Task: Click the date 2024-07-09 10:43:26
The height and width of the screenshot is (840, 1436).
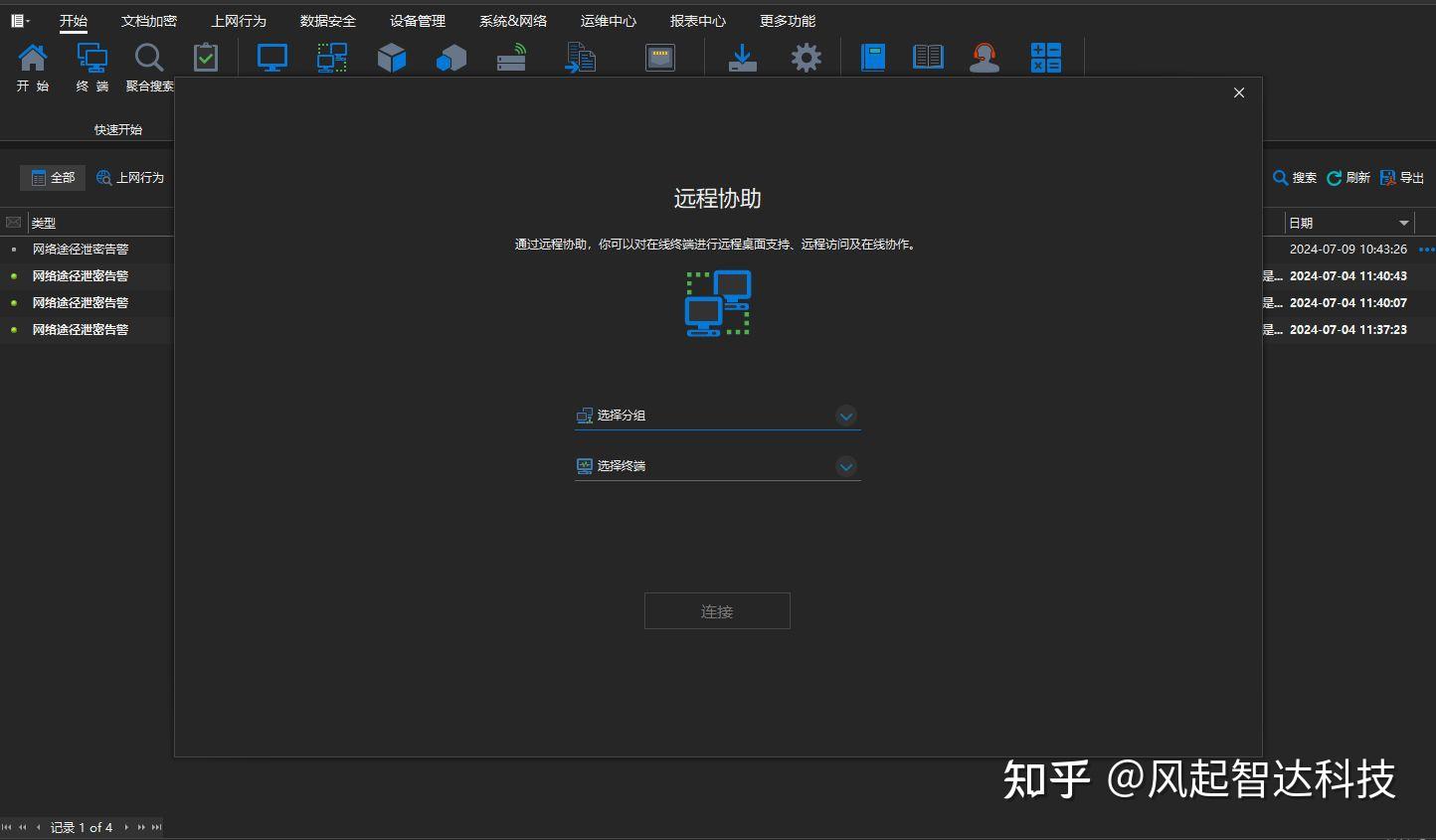Action: tap(1348, 250)
